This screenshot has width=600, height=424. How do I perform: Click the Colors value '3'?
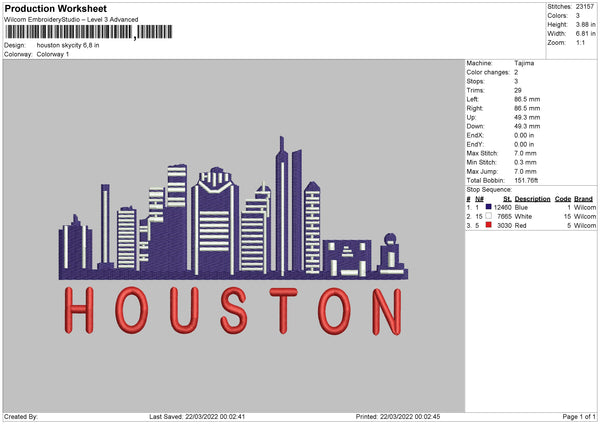tap(578, 16)
